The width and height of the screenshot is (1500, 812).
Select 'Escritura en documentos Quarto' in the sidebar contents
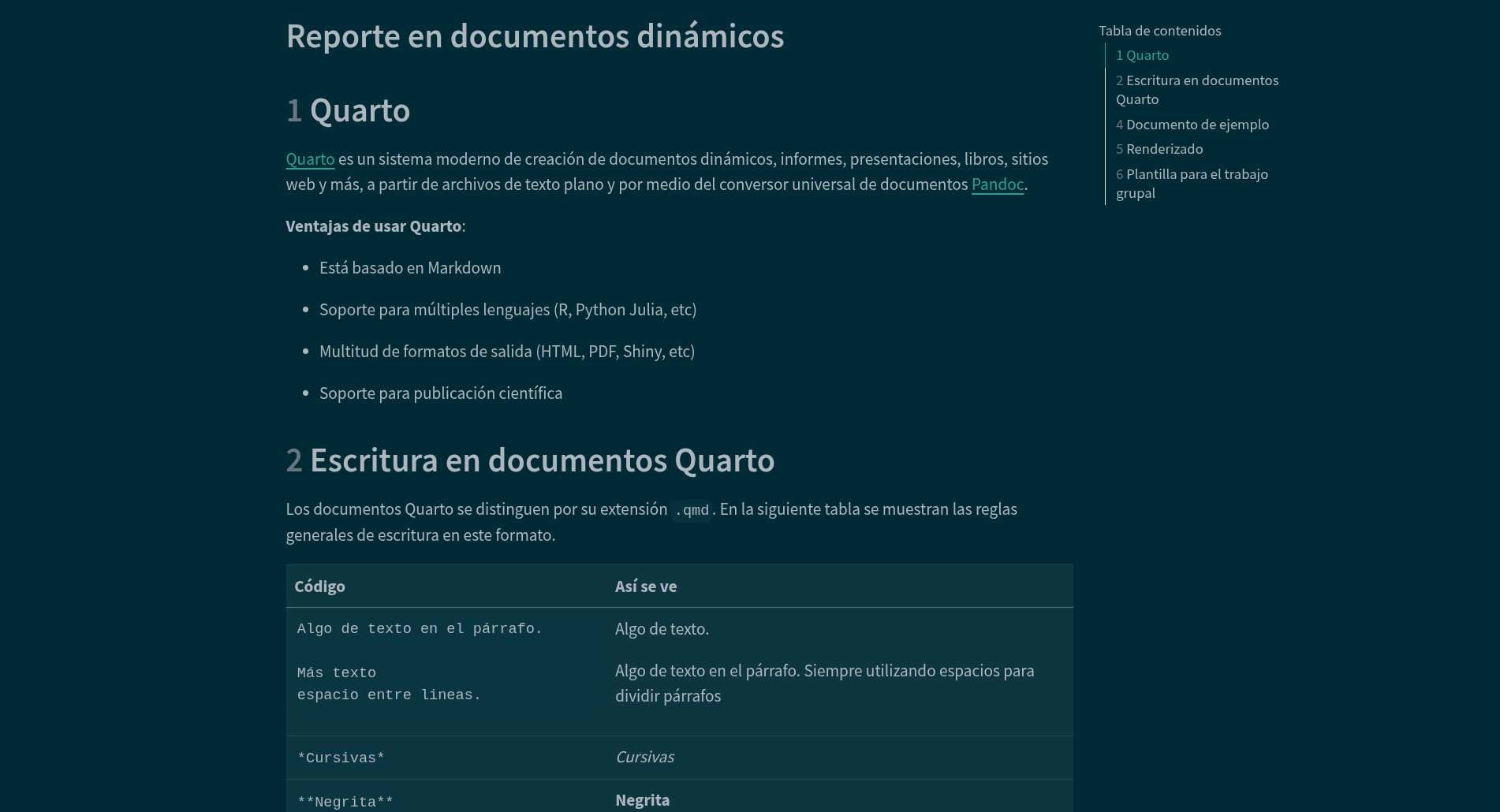(1196, 90)
